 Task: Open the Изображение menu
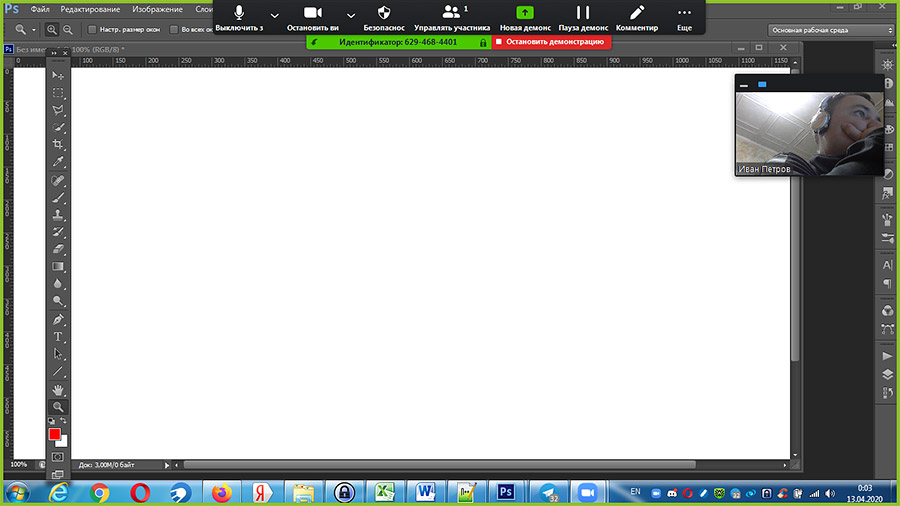157,9
